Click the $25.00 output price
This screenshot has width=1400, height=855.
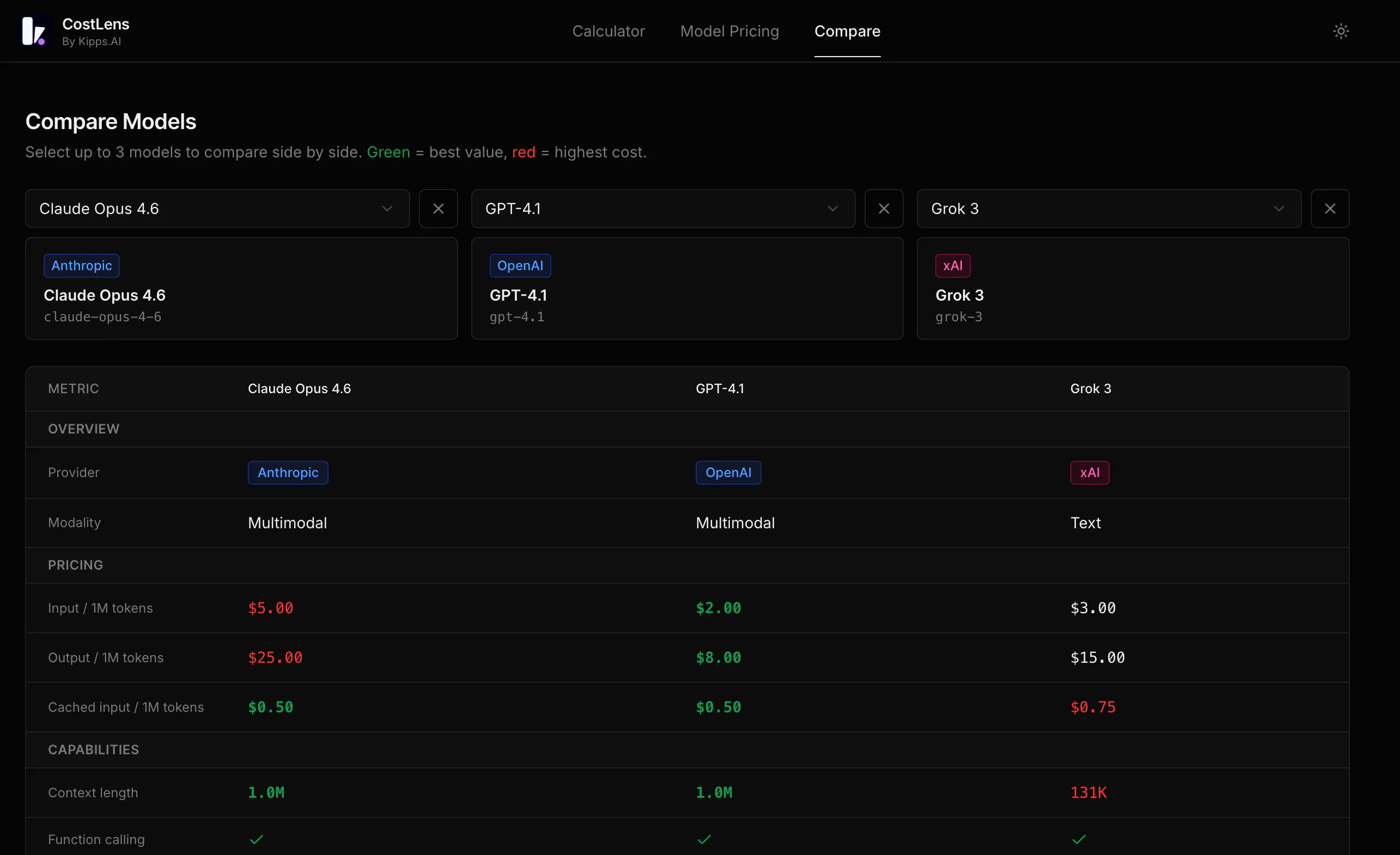click(275, 657)
